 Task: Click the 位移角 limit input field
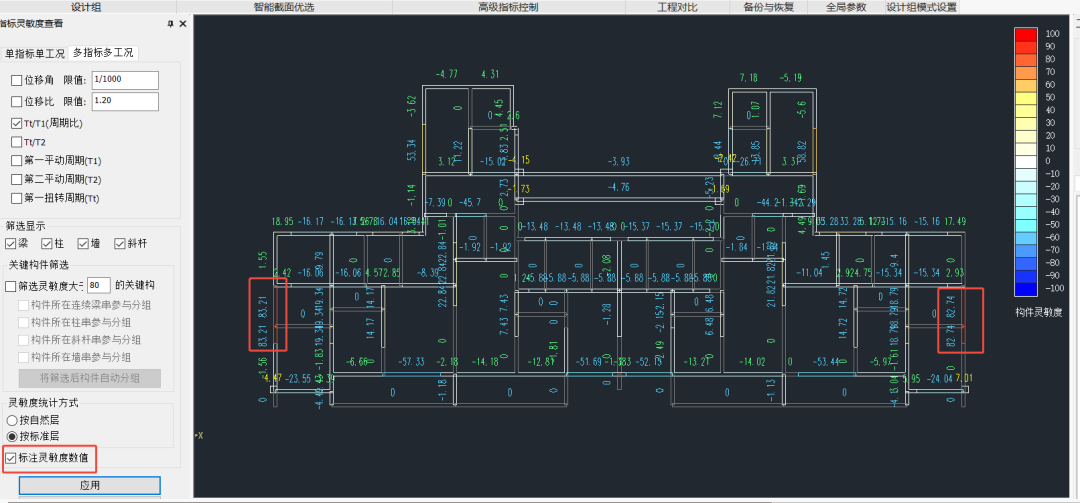(x=124, y=80)
